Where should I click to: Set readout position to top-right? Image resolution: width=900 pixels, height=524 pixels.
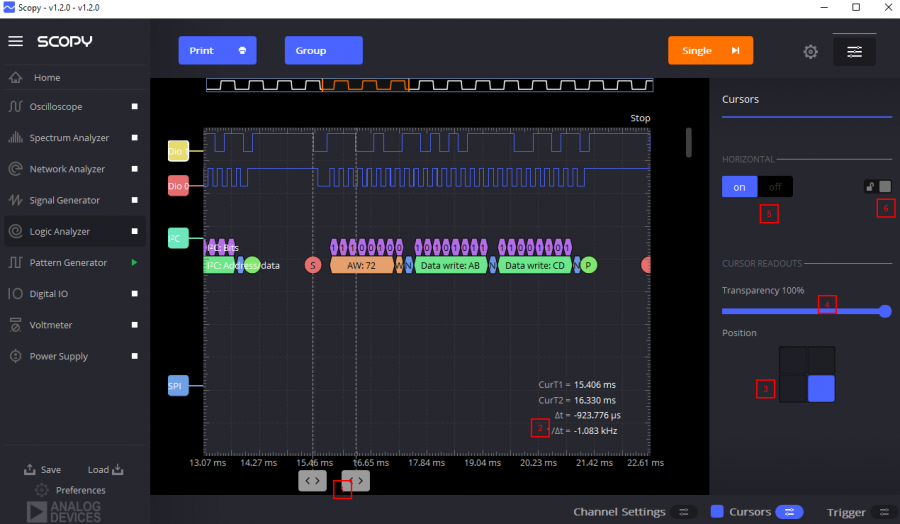coord(821,360)
